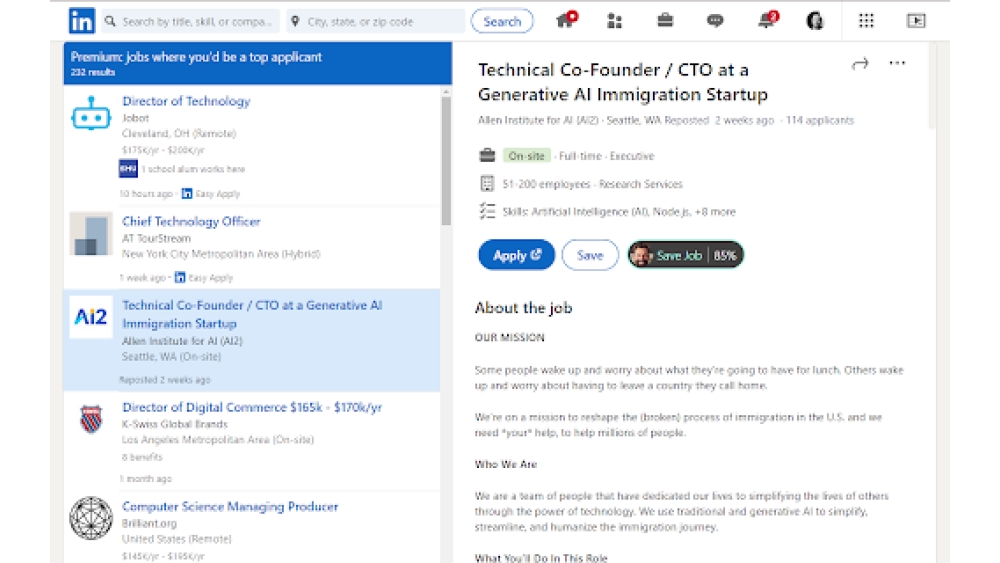Click the Save Job 85% extension button
Viewport: 1000px width, 563px height.
[x=686, y=255]
